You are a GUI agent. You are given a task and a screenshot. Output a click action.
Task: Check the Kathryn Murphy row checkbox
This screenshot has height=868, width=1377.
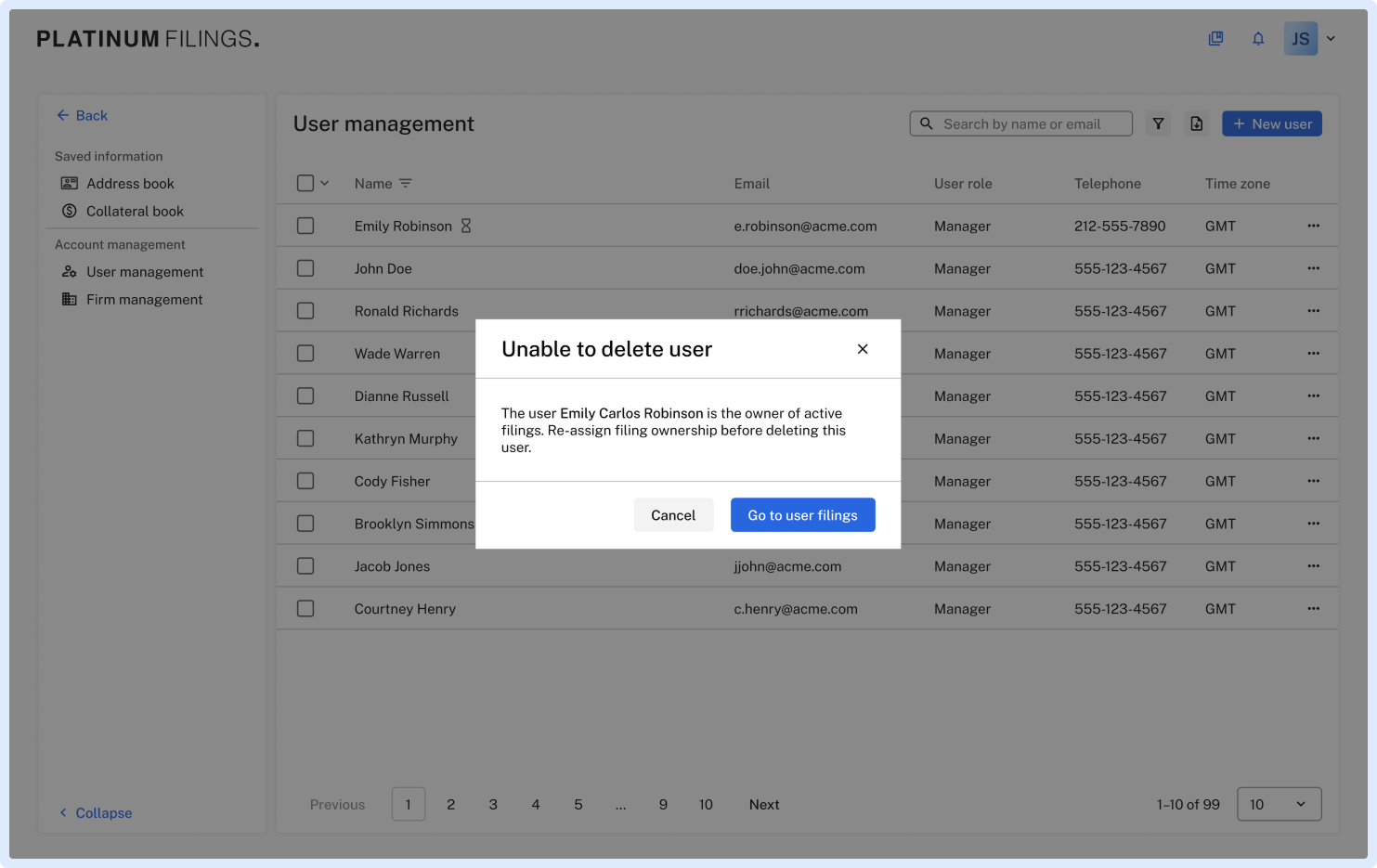pyautogui.click(x=305, y=438)
